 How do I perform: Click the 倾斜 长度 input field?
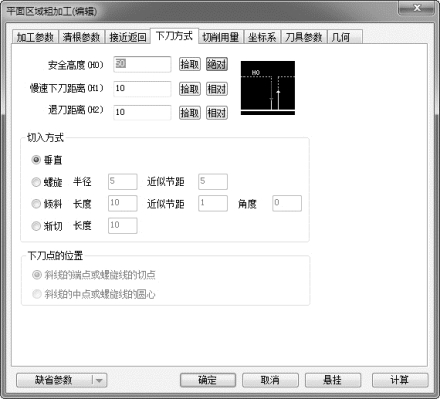pos(123,203)
